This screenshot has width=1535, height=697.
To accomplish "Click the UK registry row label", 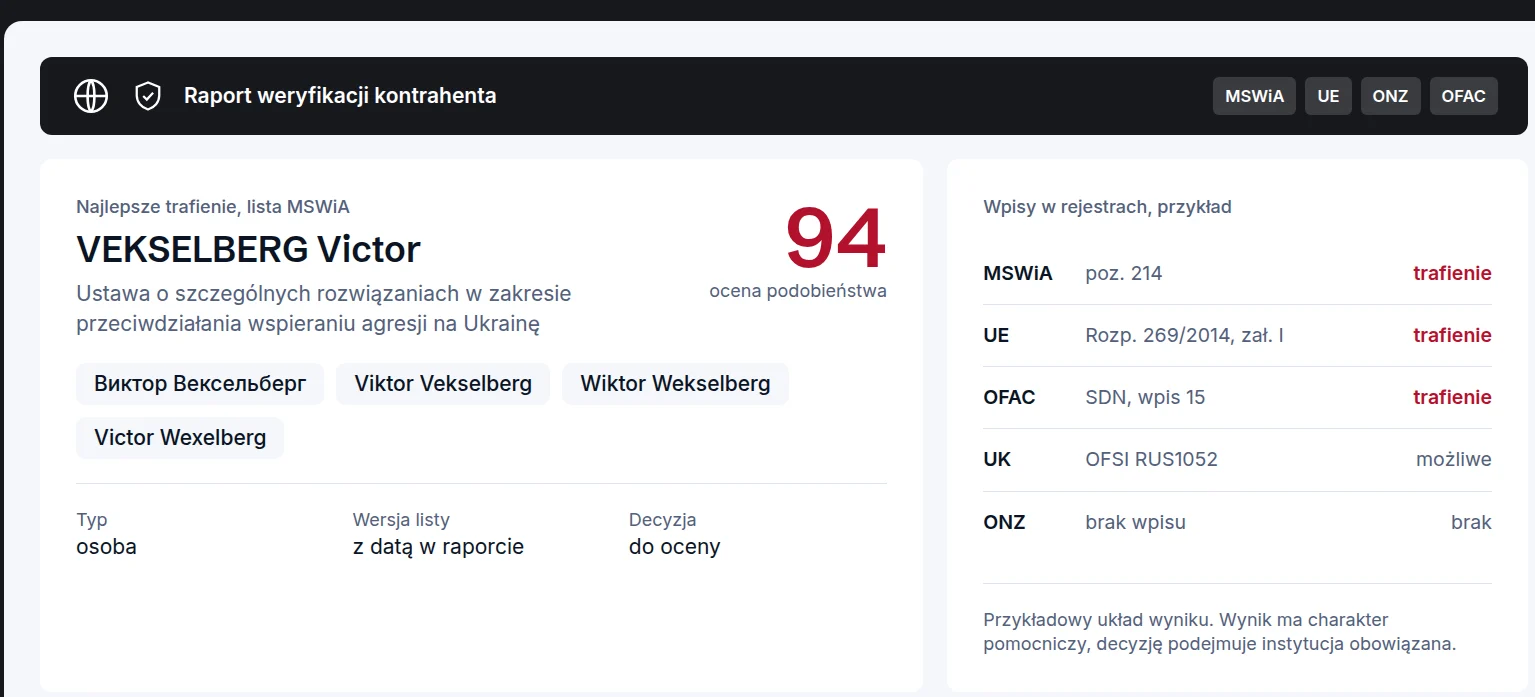I will 997,459.
